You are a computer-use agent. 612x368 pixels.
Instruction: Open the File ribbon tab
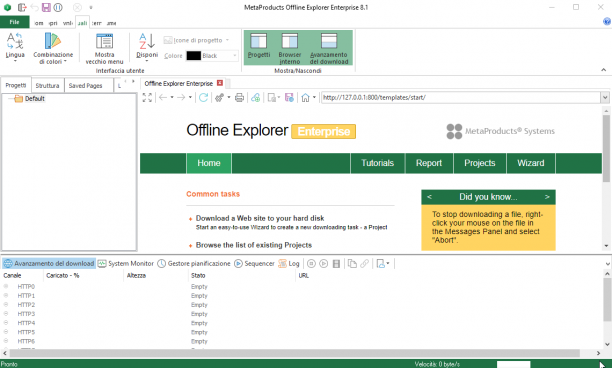click(x=14, y=22)
